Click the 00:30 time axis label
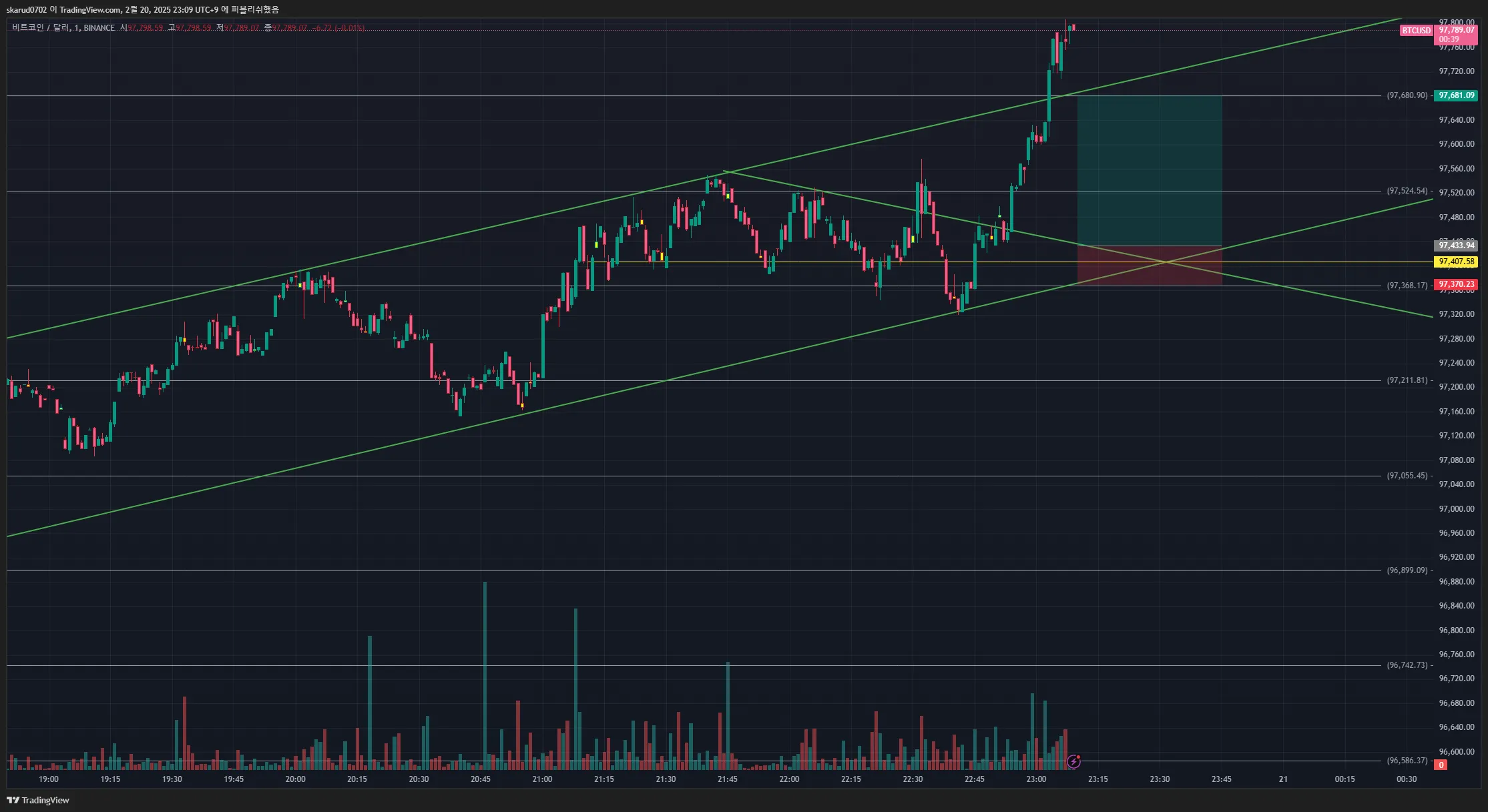This screenshot has height=812, width=1488. [x=1407, y=779]
